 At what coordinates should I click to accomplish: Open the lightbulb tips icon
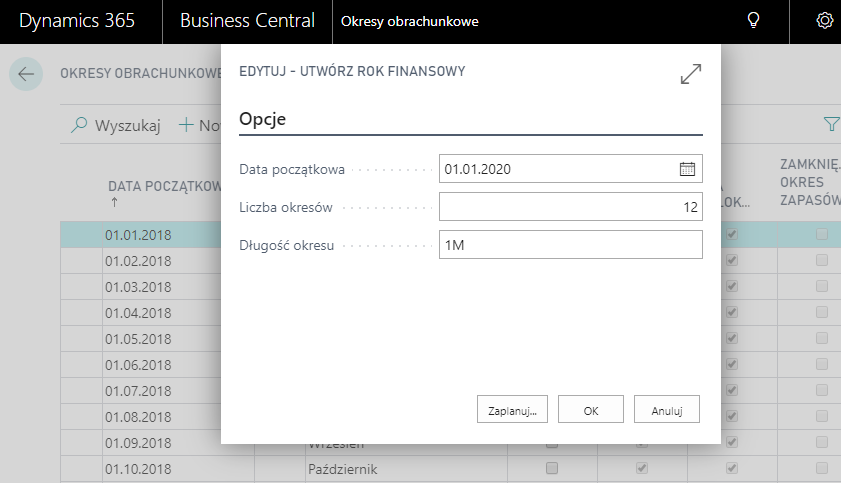tap(754, 21)
